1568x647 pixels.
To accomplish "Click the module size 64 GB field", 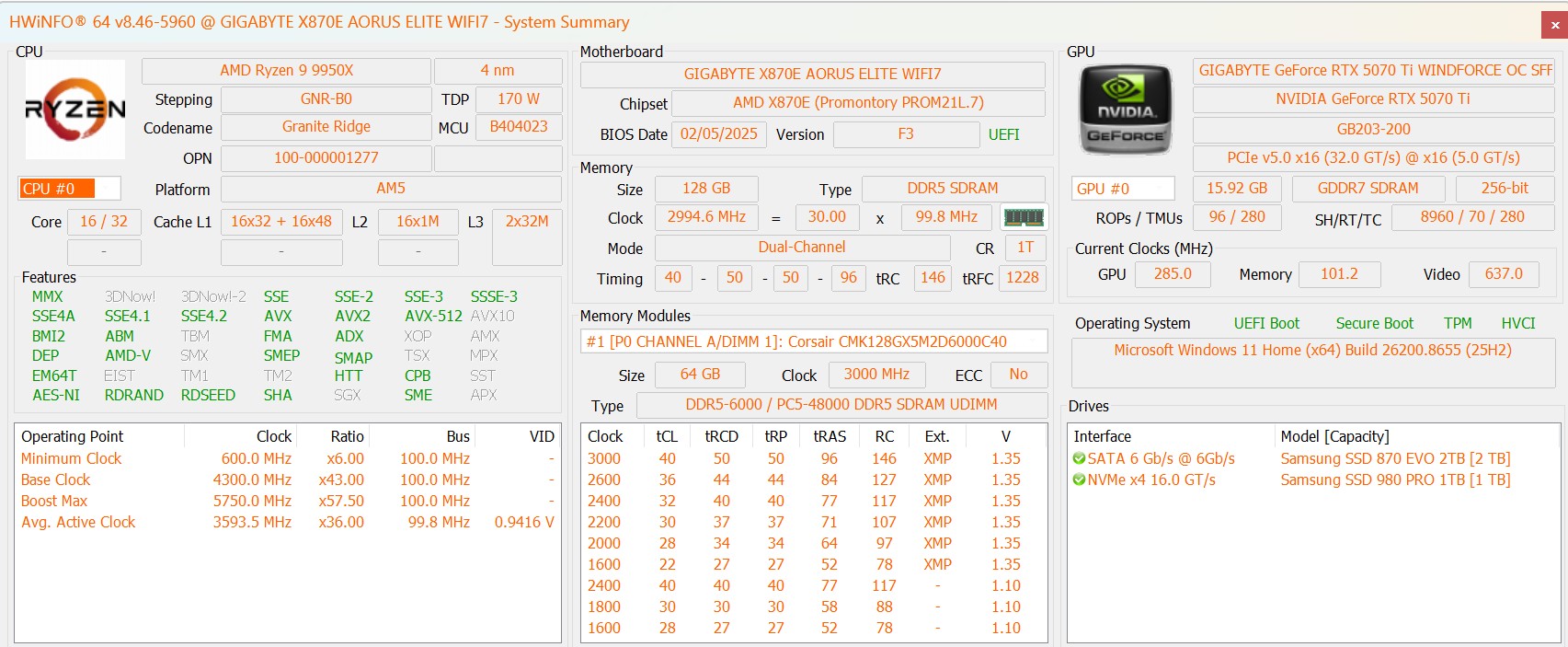I will [x=700, y=375].
